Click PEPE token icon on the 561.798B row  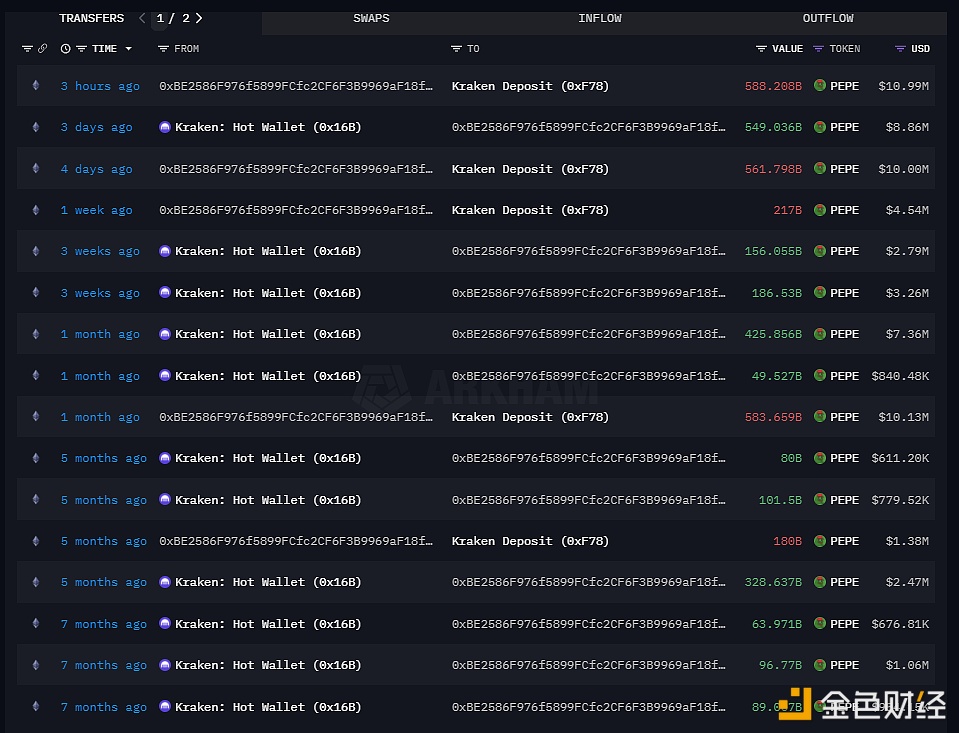coord(820,168)
